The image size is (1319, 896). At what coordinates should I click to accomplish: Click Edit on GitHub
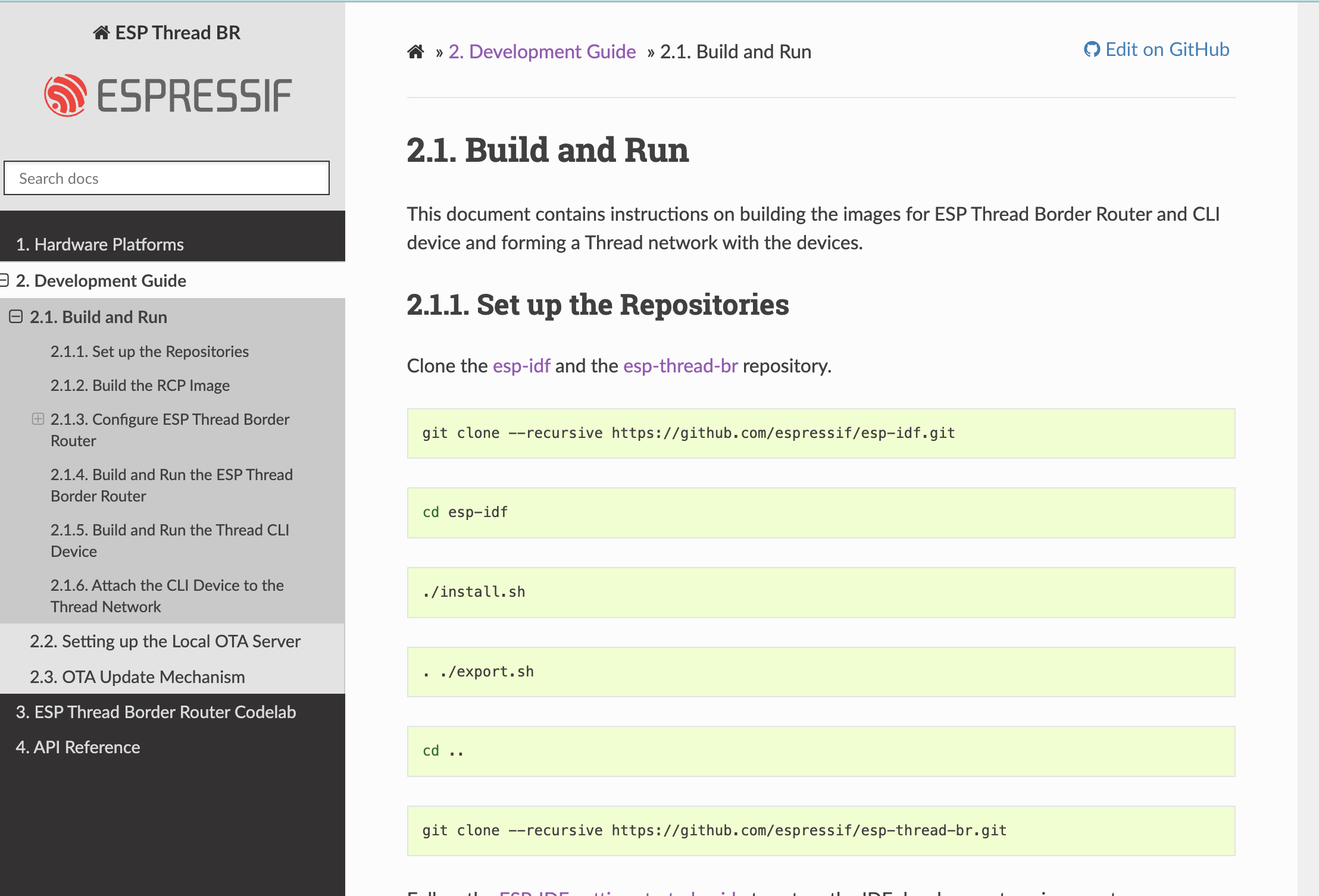tap(1167, 49)
